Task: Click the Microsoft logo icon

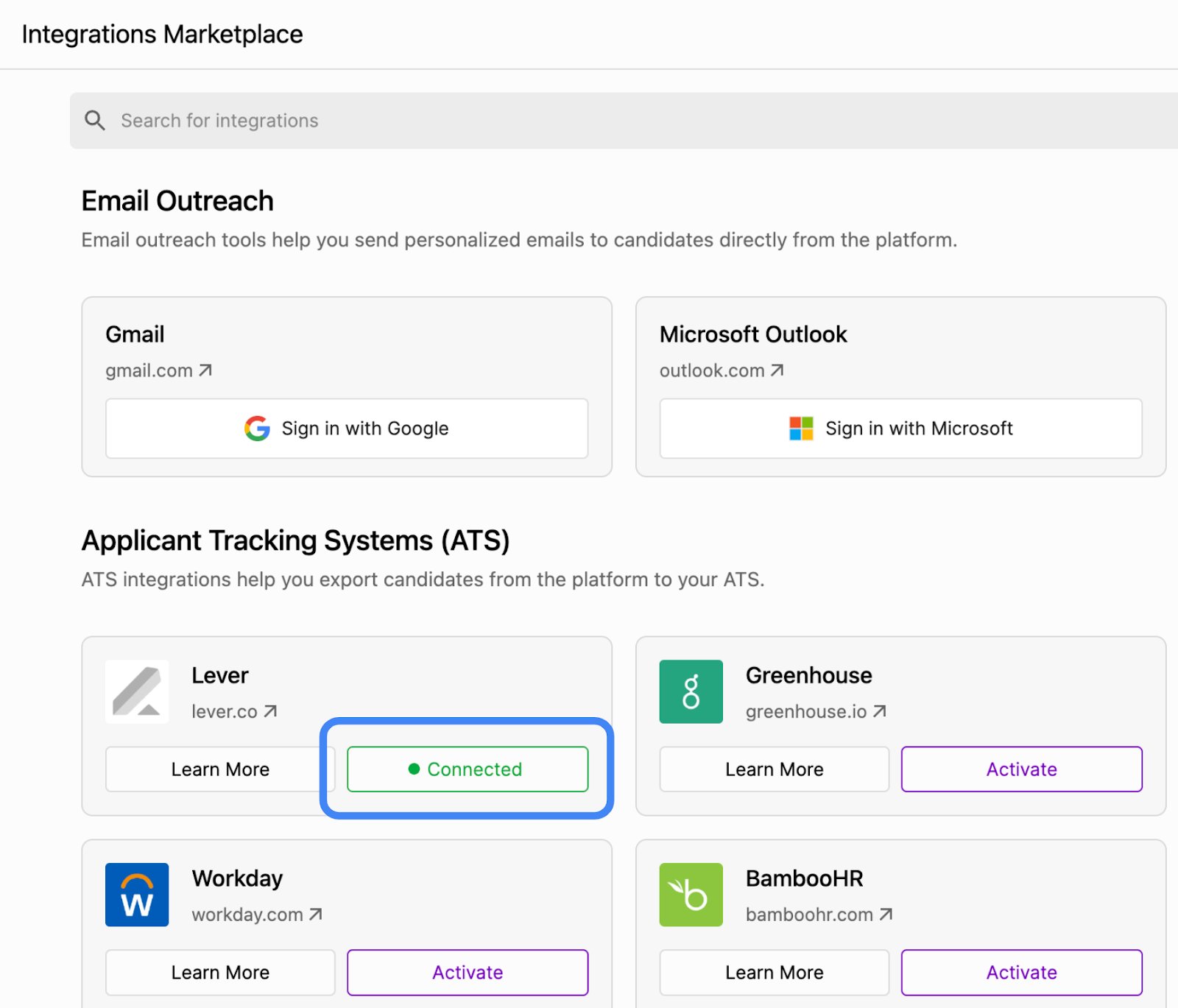Action: point(801,429)
